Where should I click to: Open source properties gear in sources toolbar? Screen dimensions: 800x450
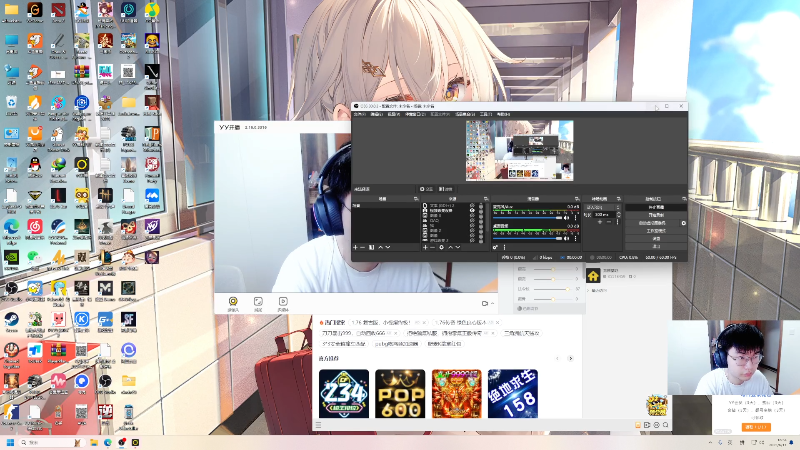(x=441, y=247)
